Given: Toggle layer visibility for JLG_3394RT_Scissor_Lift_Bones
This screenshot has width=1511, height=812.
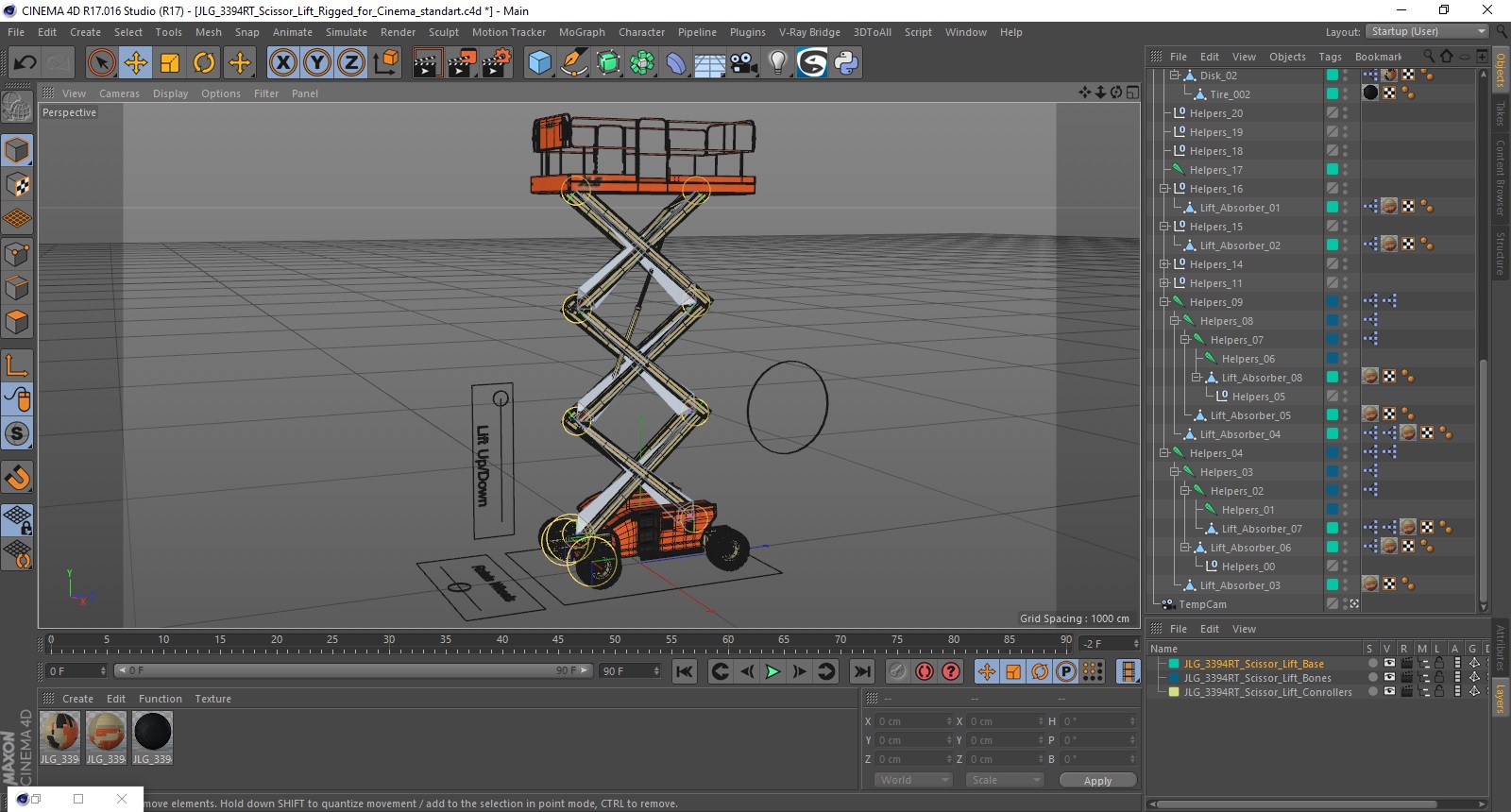Looking at the screenshot, I should tap(1389, 678).
